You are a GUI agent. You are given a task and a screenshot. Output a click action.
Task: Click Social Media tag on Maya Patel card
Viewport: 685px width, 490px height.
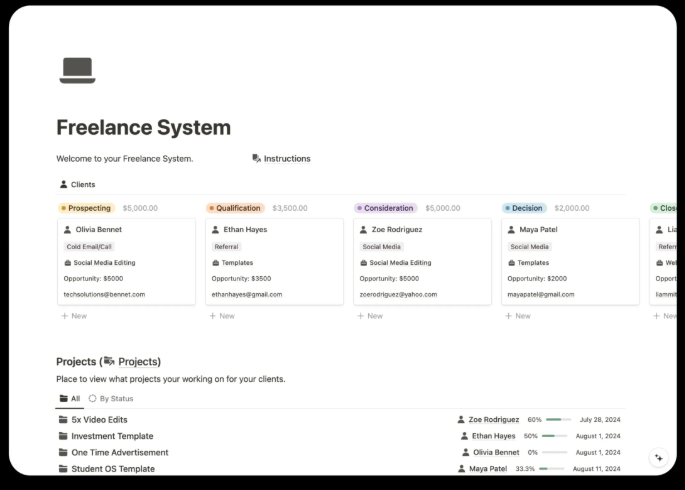coord(529,246)
